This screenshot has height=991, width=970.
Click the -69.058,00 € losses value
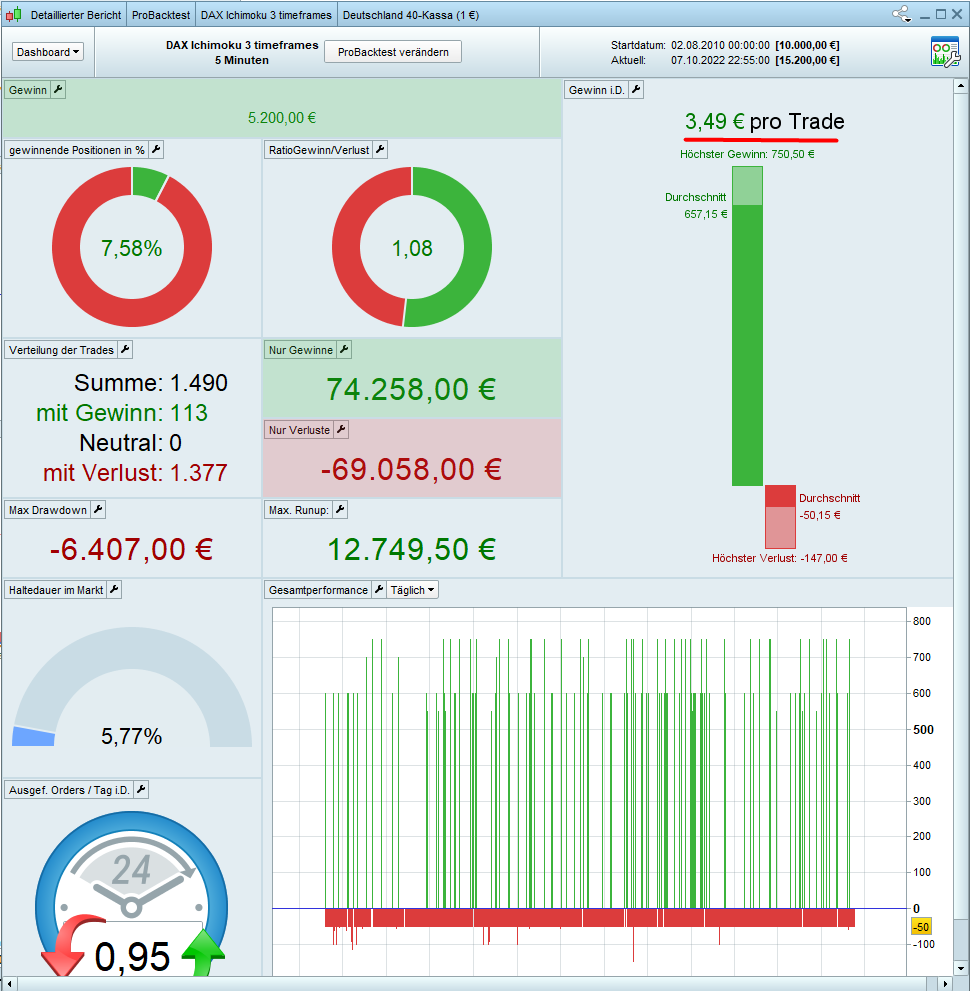tap(411, 470)
